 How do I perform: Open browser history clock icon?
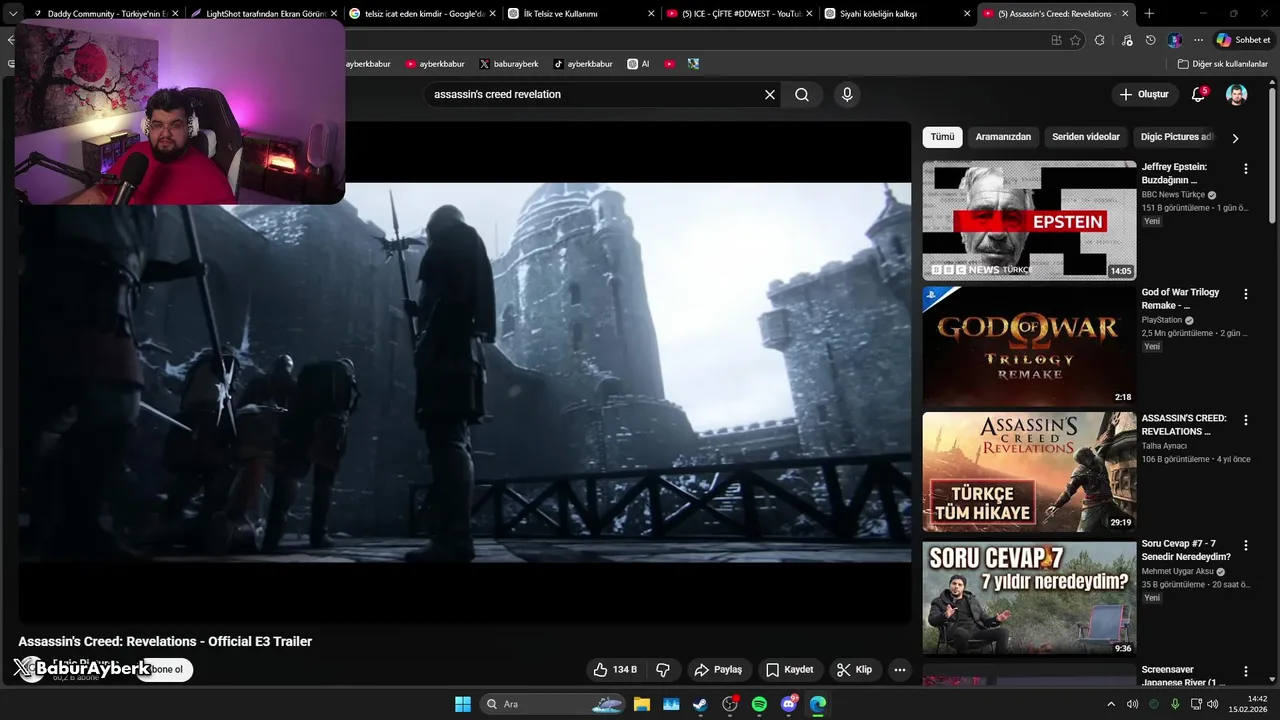coord(1151,40)
